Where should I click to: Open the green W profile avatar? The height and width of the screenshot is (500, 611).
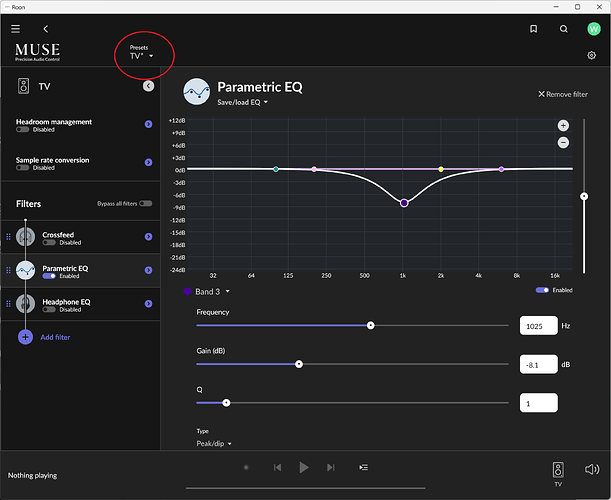(593, 29)
